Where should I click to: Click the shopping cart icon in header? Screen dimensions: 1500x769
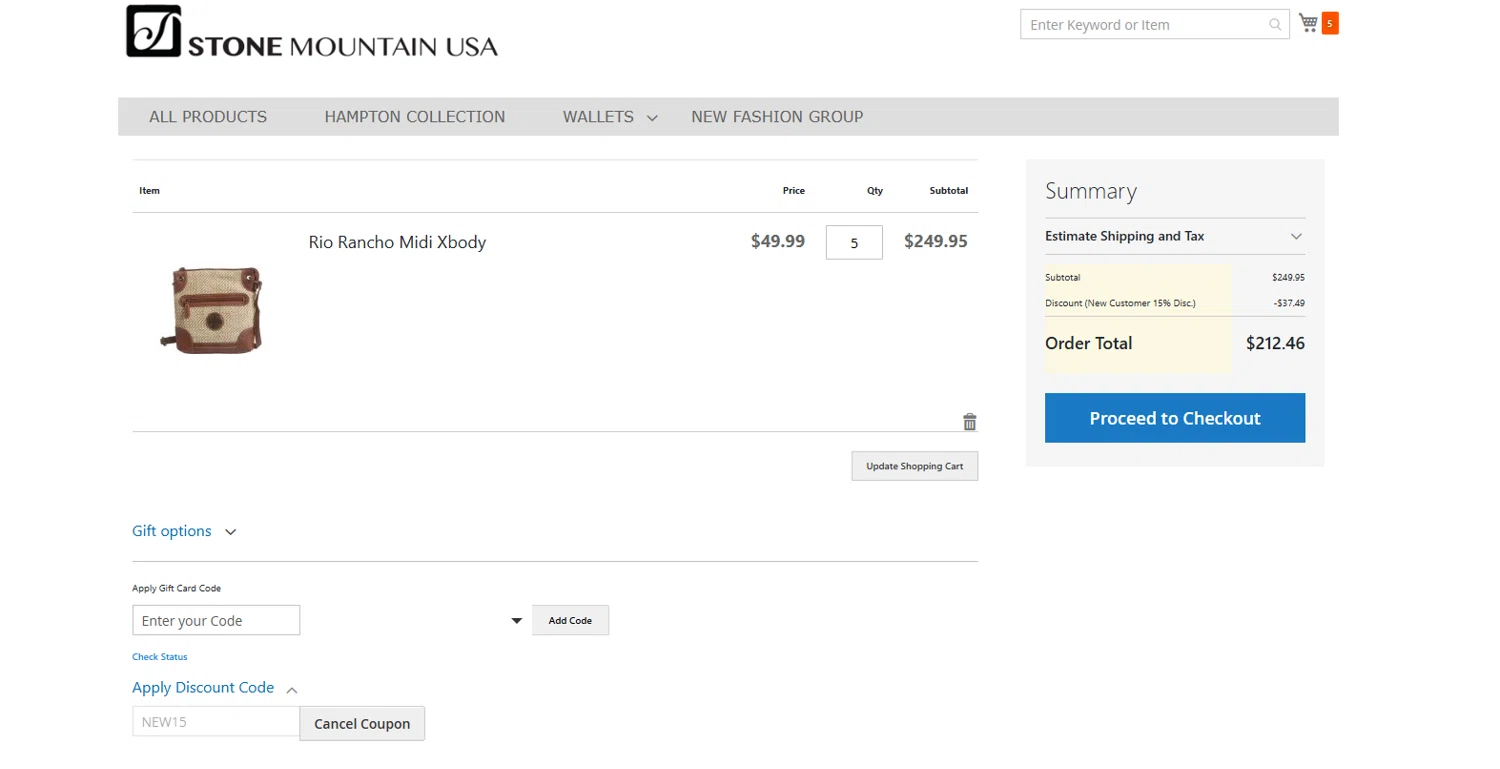click(x=1308, y=23)
